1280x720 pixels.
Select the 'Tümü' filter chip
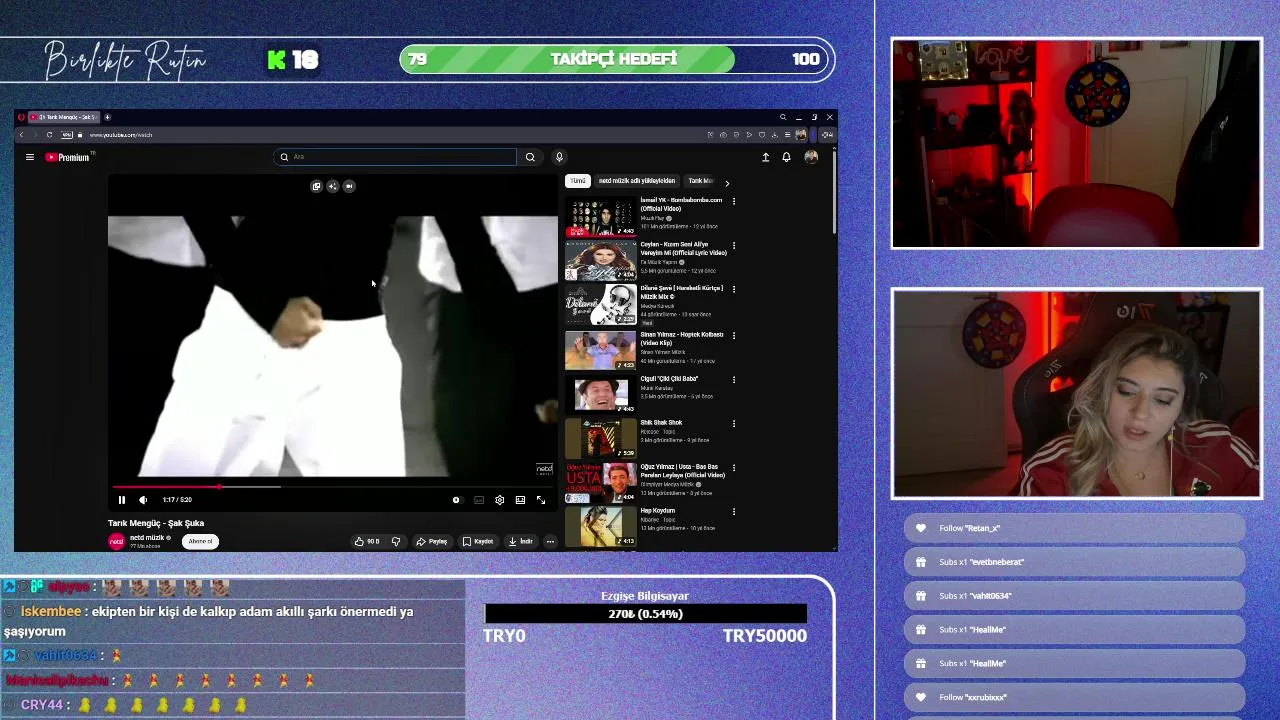[578, 181]
